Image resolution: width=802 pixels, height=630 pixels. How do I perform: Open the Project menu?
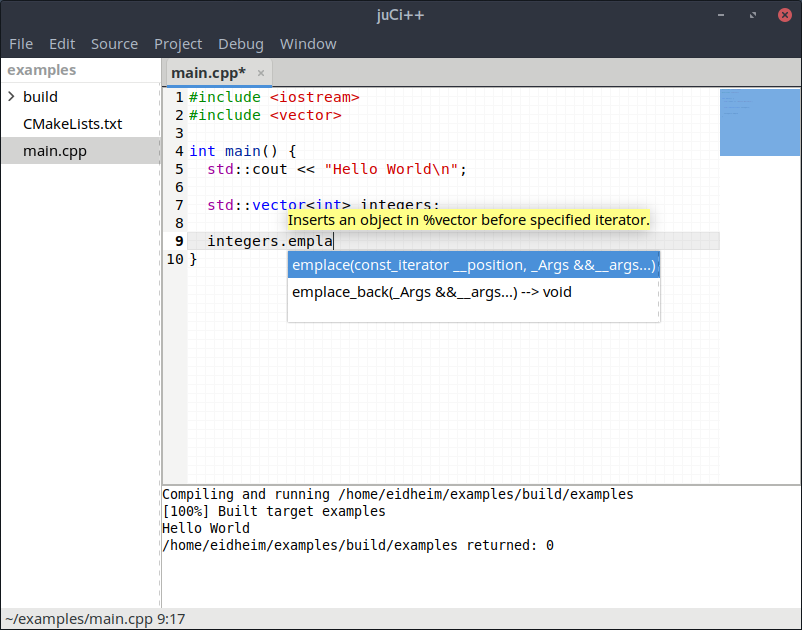point(178,44)
